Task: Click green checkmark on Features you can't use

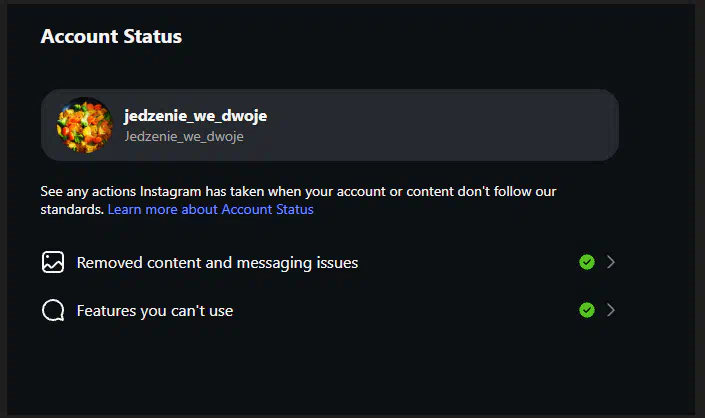Action: [587, 310]
